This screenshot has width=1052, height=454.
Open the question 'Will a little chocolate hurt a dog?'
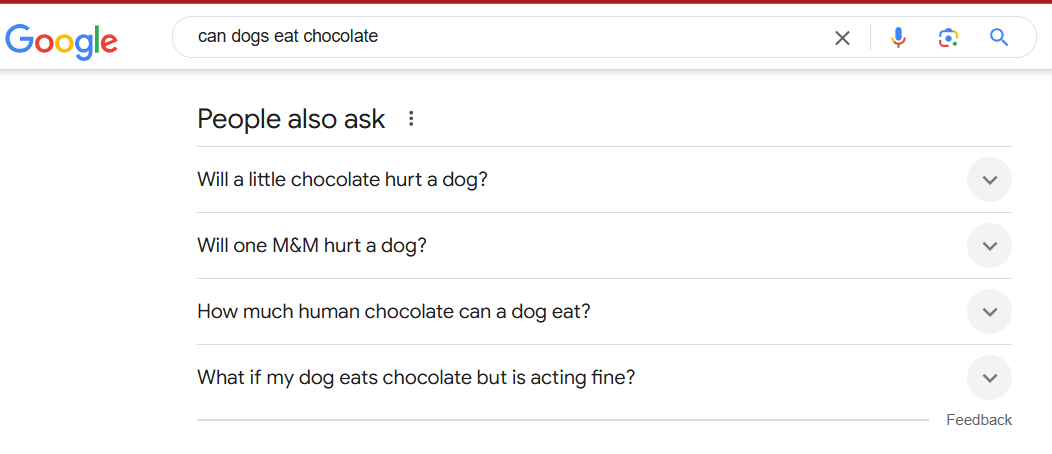tap(342, 180)
